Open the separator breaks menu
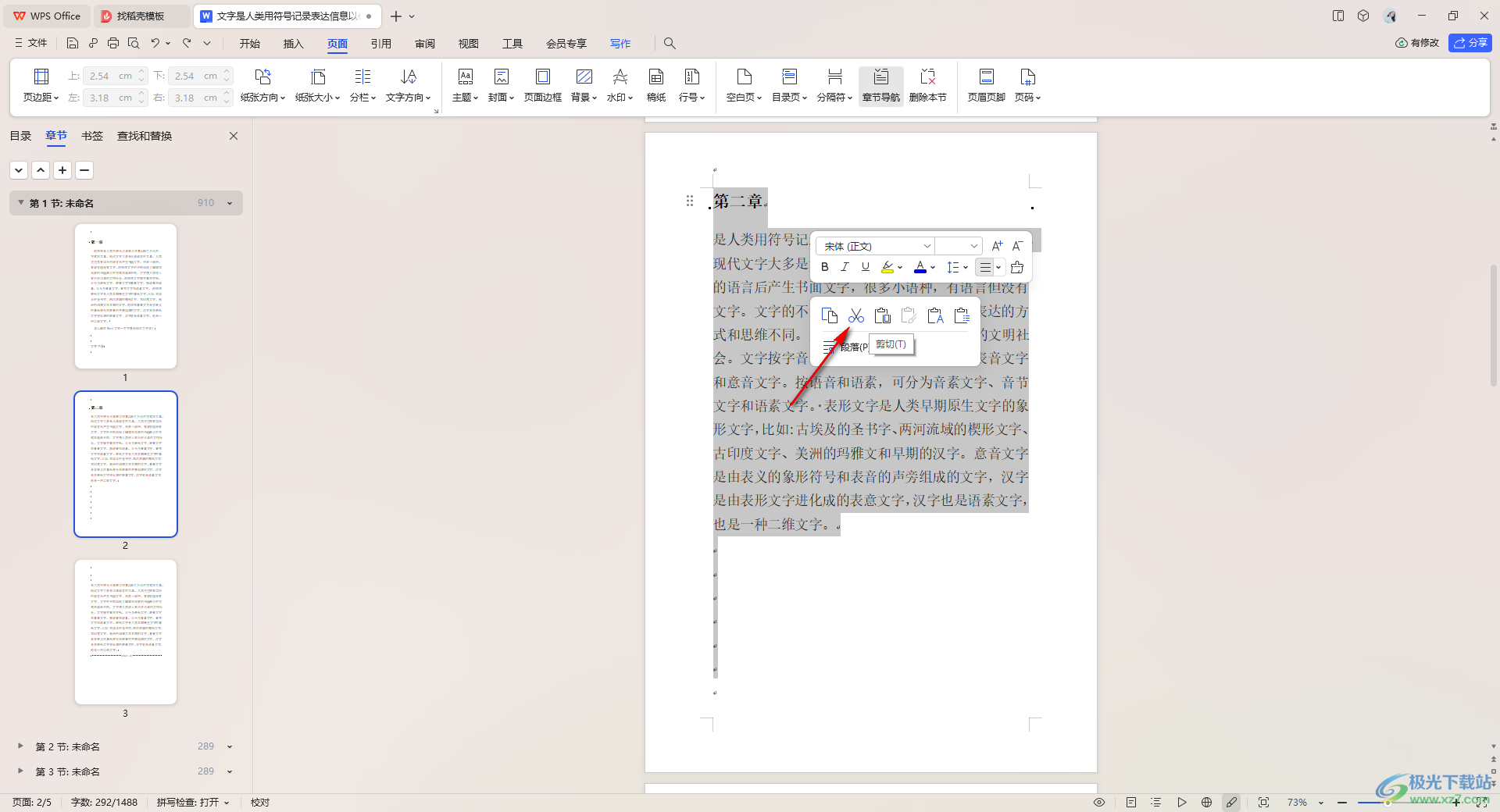 pos(834,85)
